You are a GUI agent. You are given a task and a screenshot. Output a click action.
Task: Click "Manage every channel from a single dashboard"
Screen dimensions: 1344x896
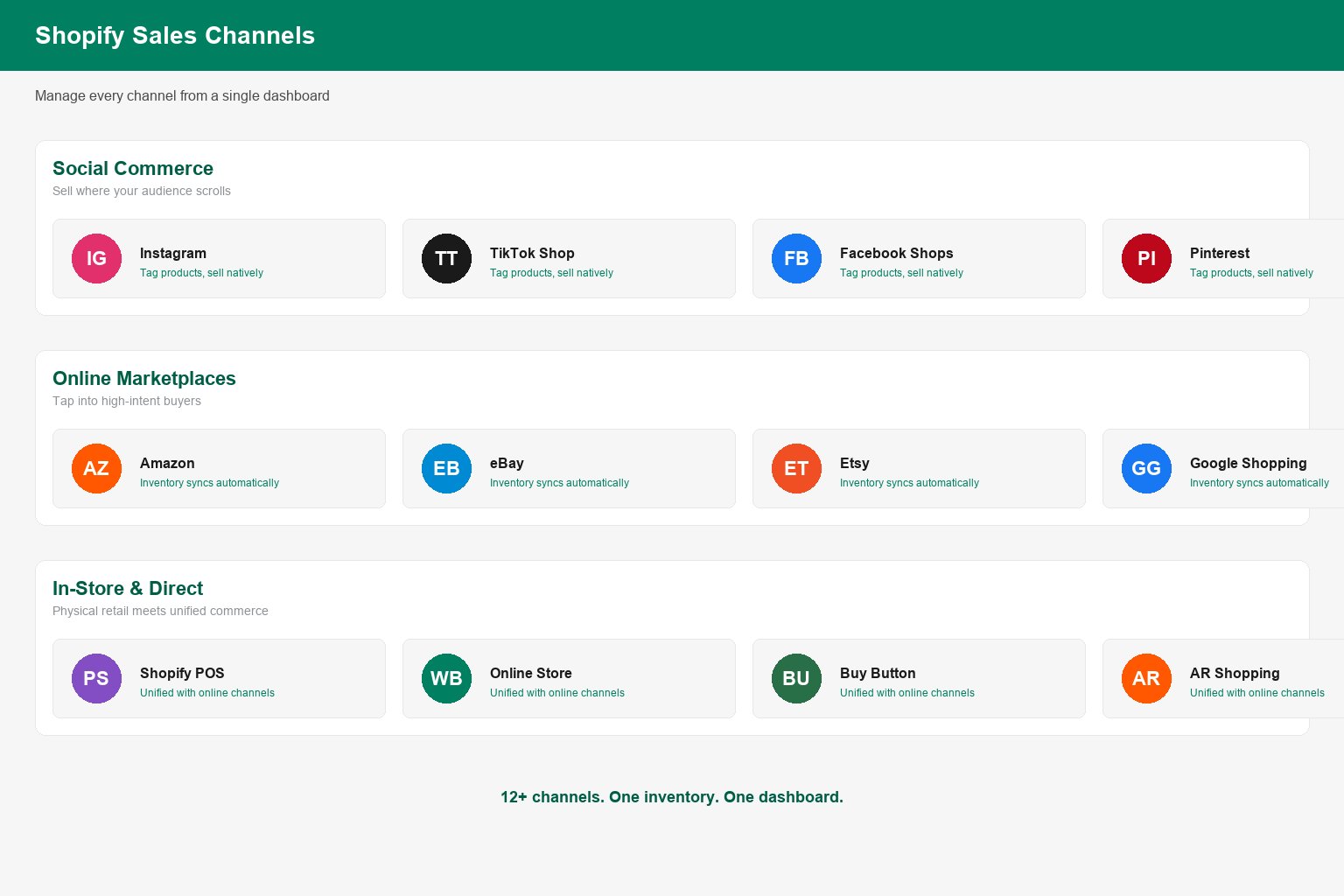click(182, 95)
